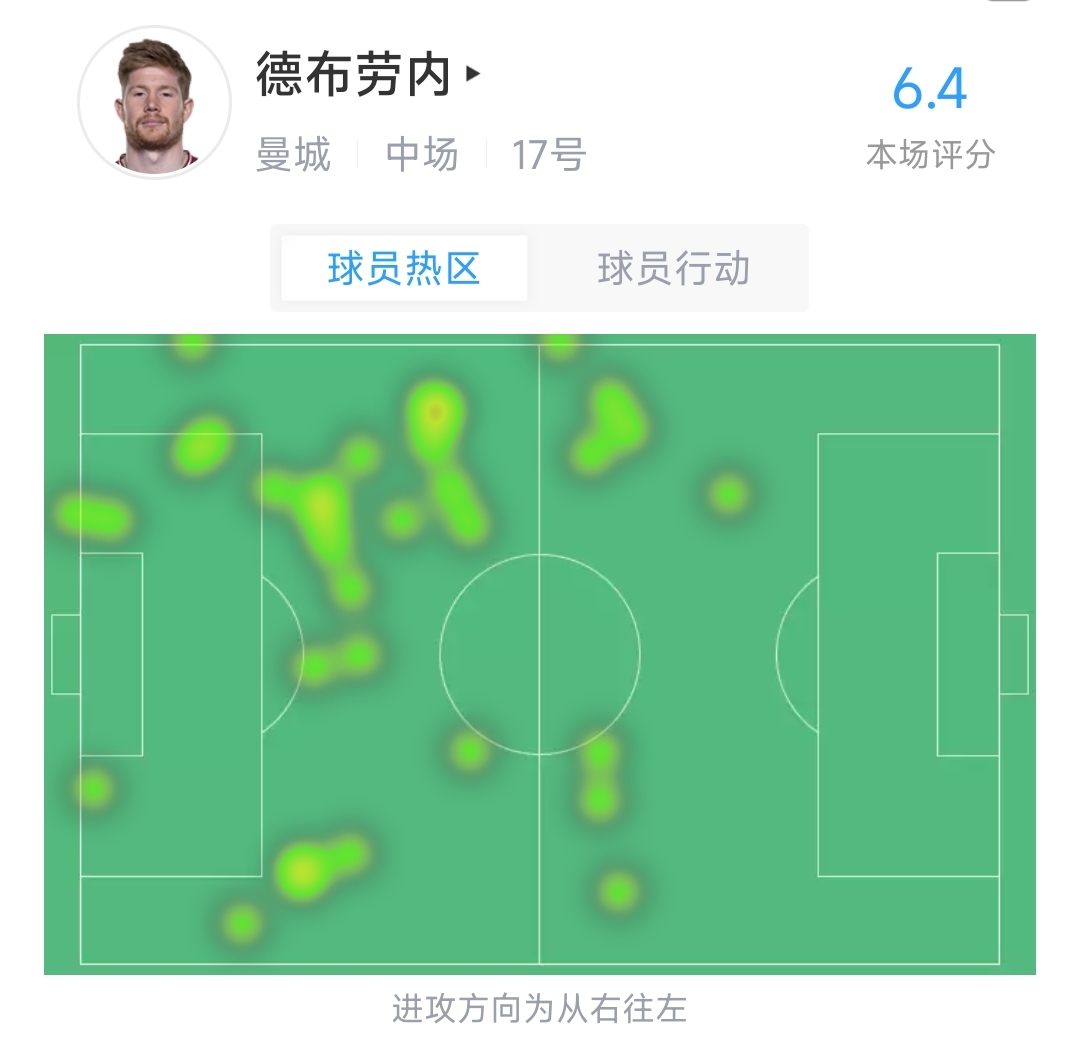The width and height of the screenshot is (1080, 1043).
Task: Click the right penalty area
Action: pos(908,654)
